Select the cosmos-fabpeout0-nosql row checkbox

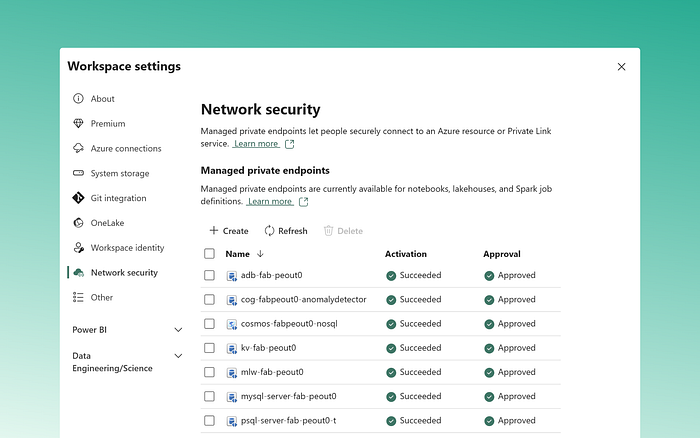209,324
